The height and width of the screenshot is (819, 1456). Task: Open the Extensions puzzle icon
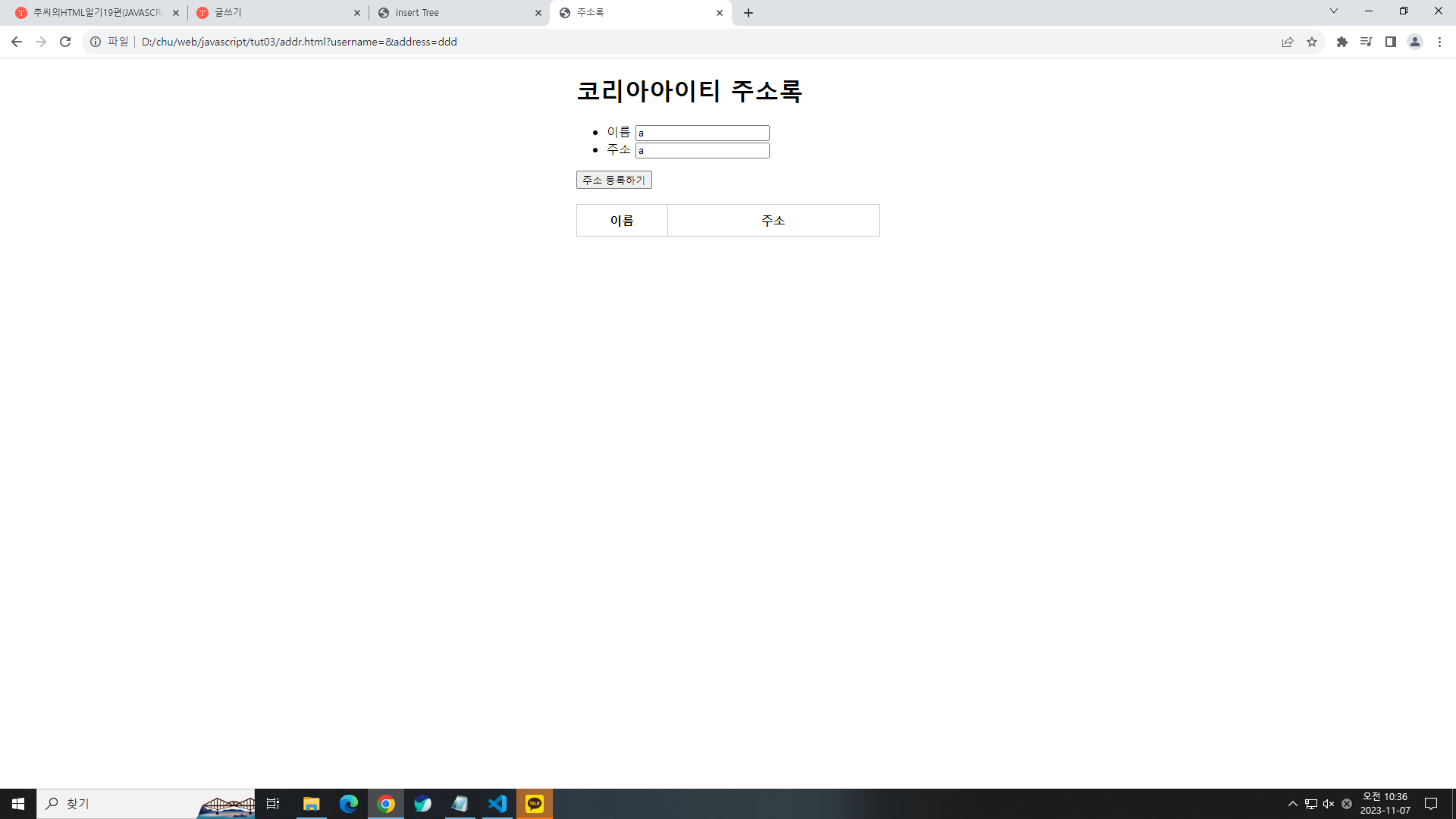pos(1342,42)
